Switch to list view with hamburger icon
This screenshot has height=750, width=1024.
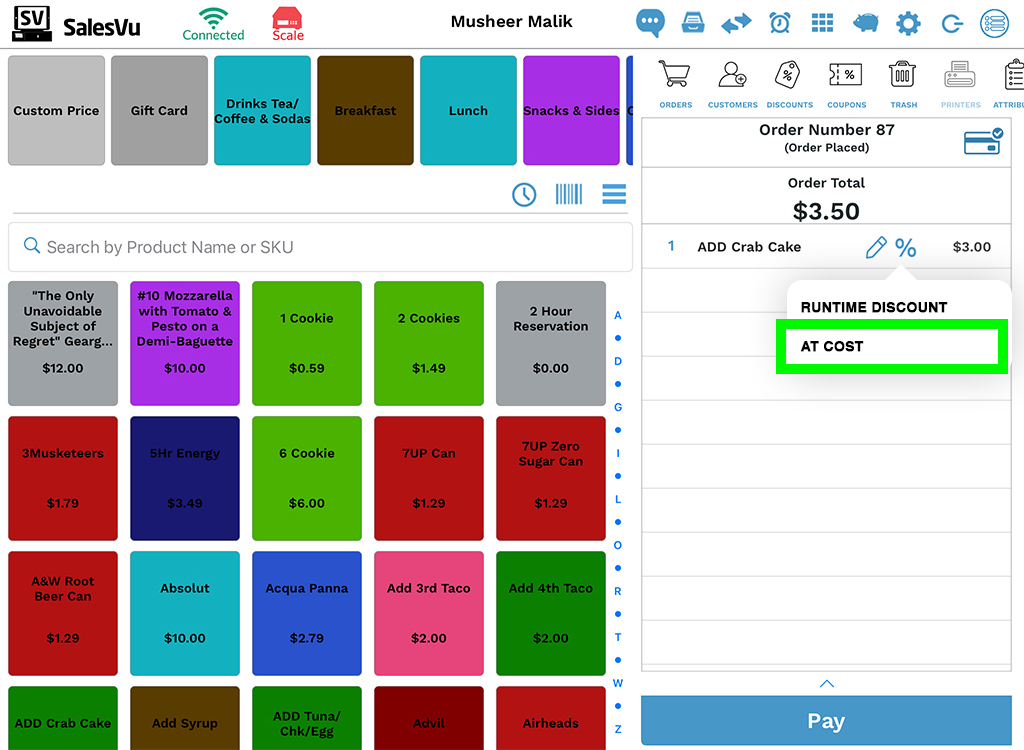click(x=614, y=194)
